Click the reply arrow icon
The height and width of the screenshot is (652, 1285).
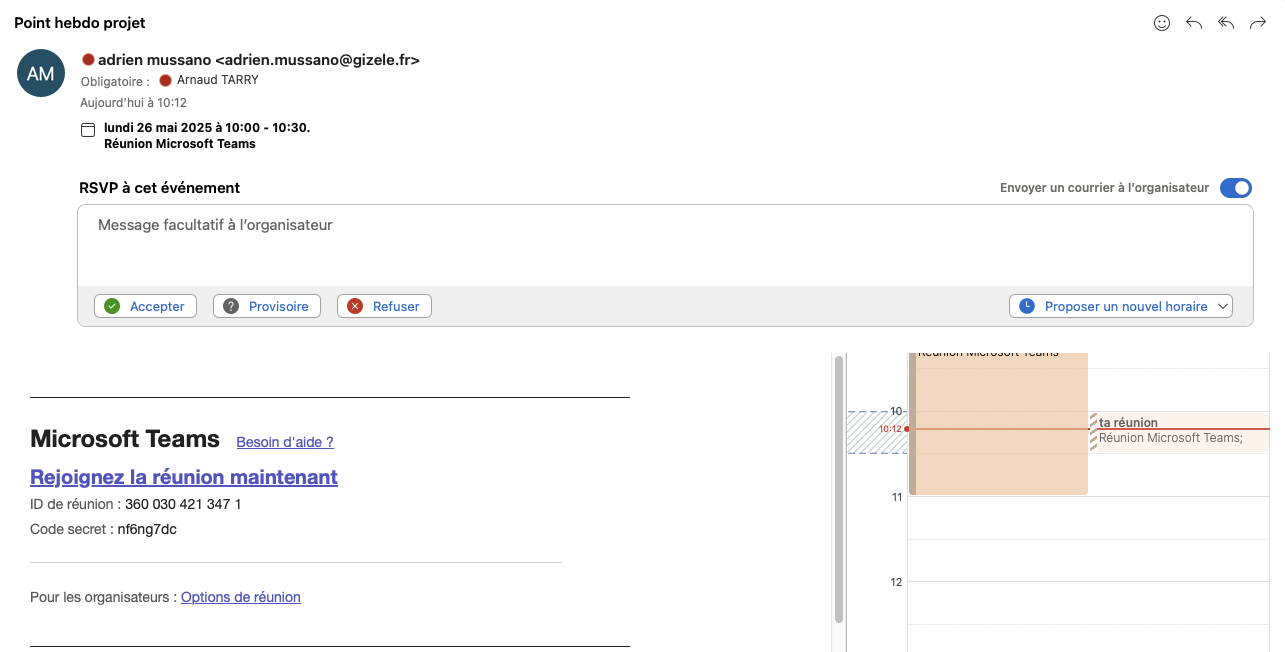click(x=1193, y=23)
